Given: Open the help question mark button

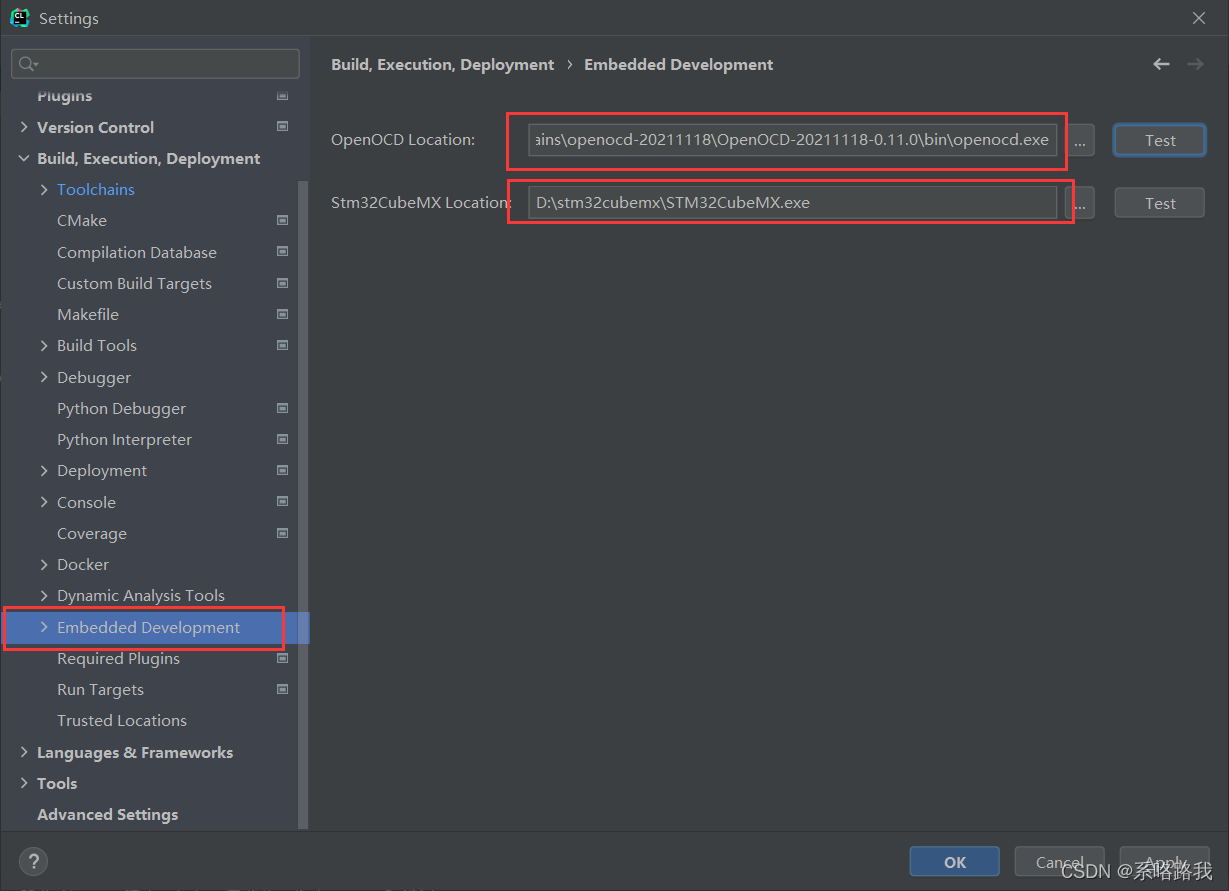Looking at the screenshot, I should tap(33, 862).
